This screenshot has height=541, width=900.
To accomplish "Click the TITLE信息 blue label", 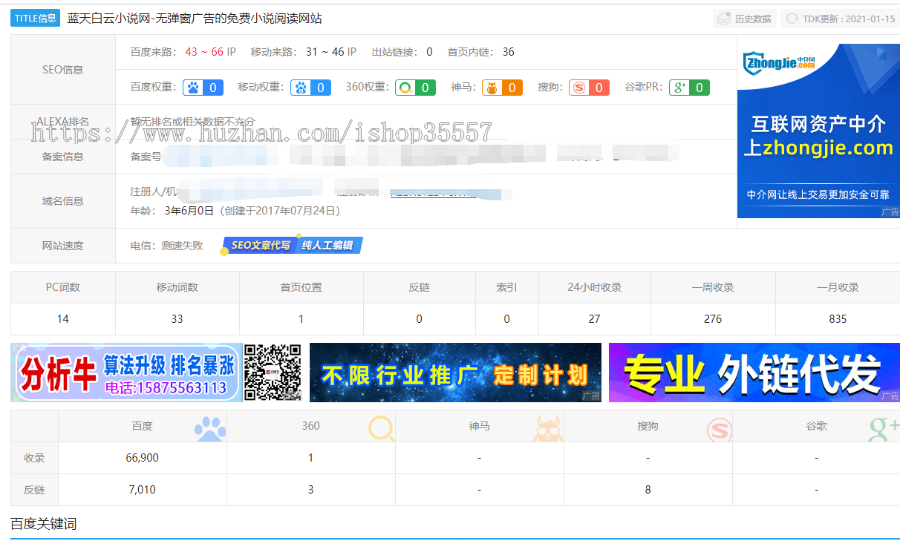I will coord(35,18).
